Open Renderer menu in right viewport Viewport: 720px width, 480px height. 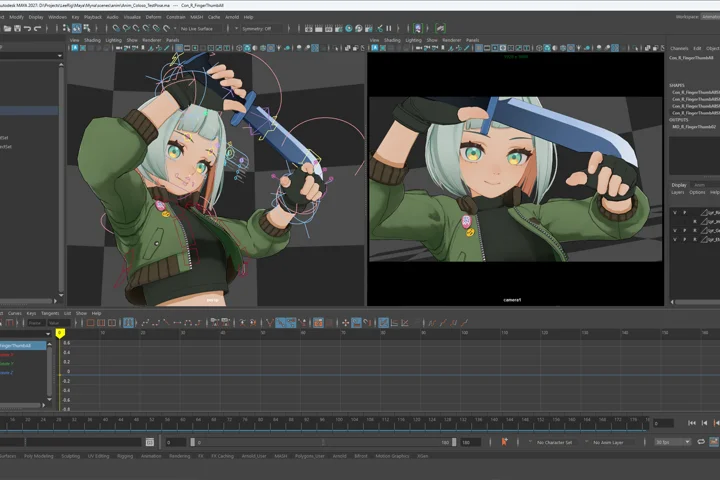[x=451, y=40]
